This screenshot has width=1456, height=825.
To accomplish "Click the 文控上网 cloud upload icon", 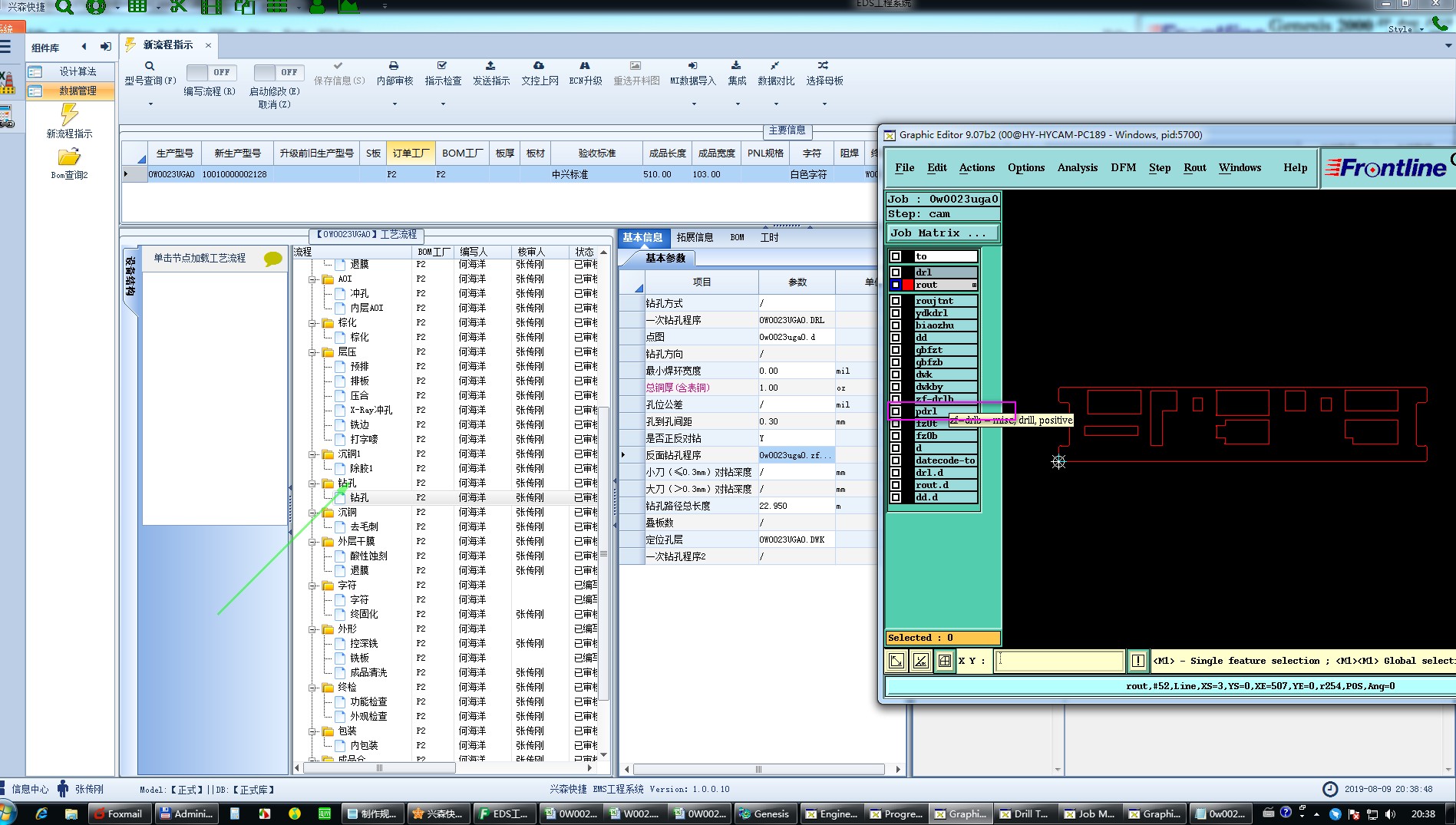I will (539, 66).
